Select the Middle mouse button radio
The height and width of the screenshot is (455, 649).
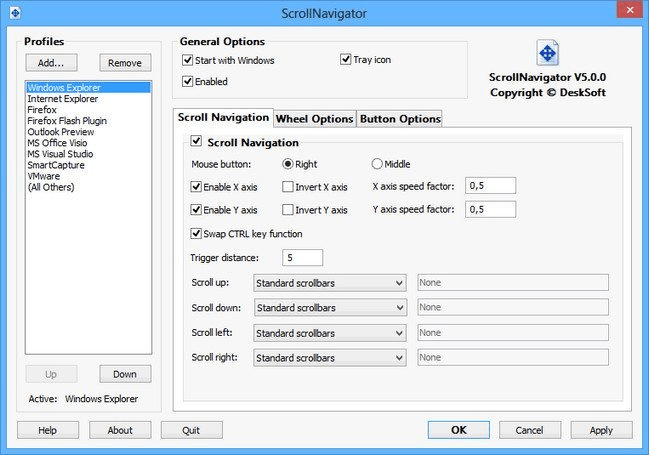pos(378,164)
